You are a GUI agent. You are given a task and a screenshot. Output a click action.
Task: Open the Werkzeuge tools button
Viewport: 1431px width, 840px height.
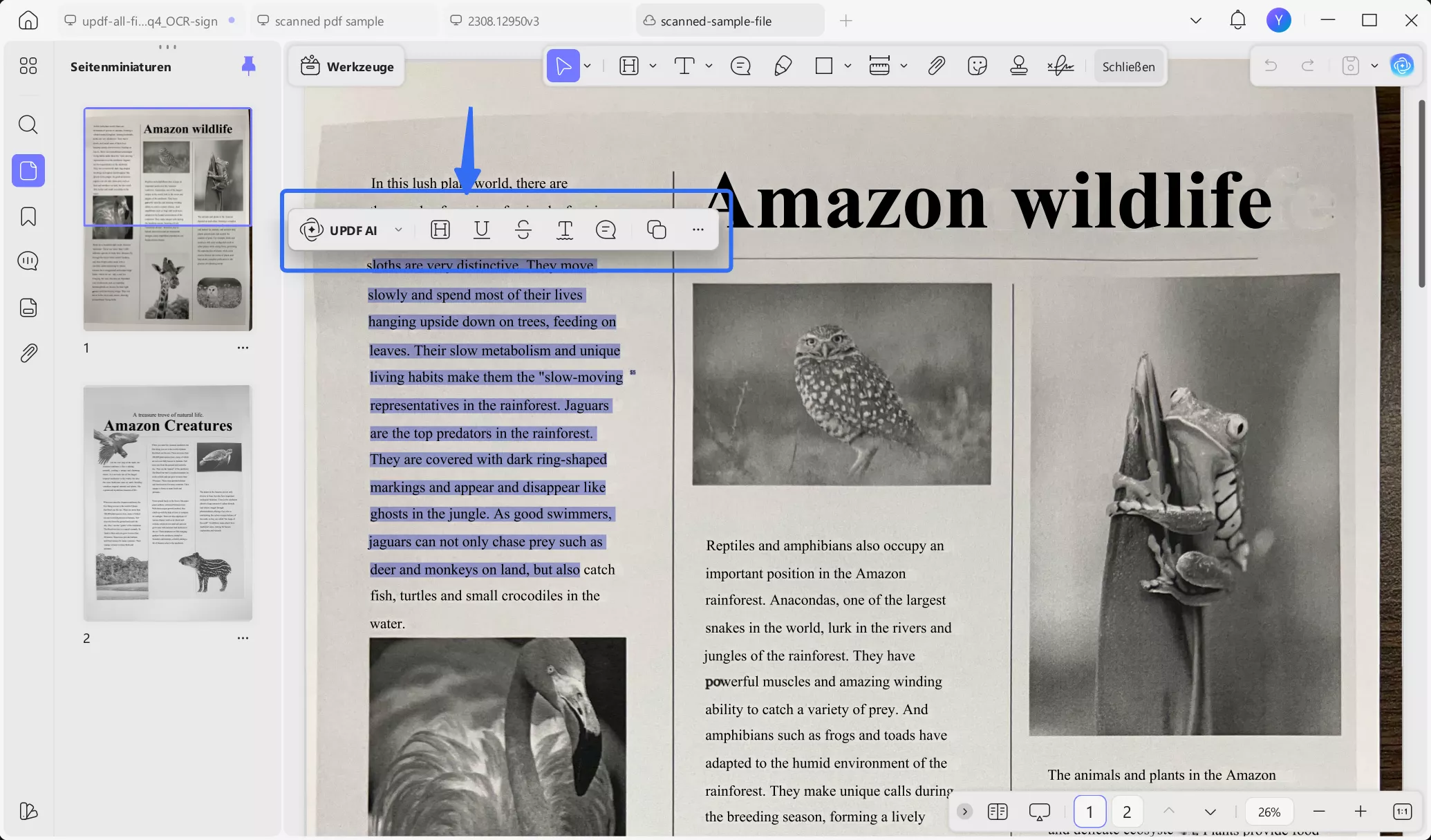347,66
